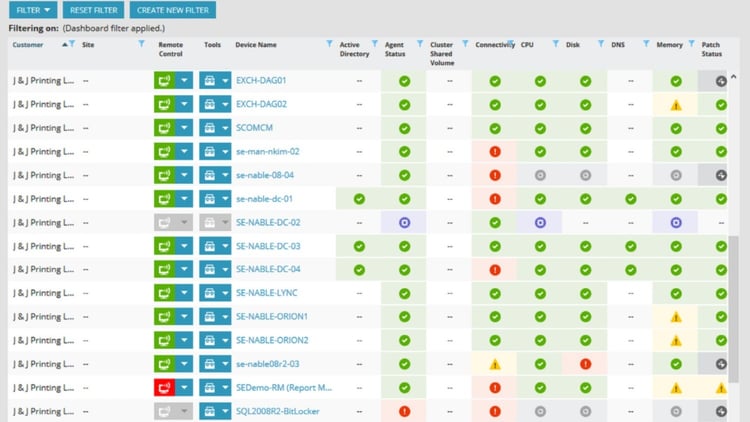Click filter icon on Agent Status column
750x422 pixels.
coord(419,44)
